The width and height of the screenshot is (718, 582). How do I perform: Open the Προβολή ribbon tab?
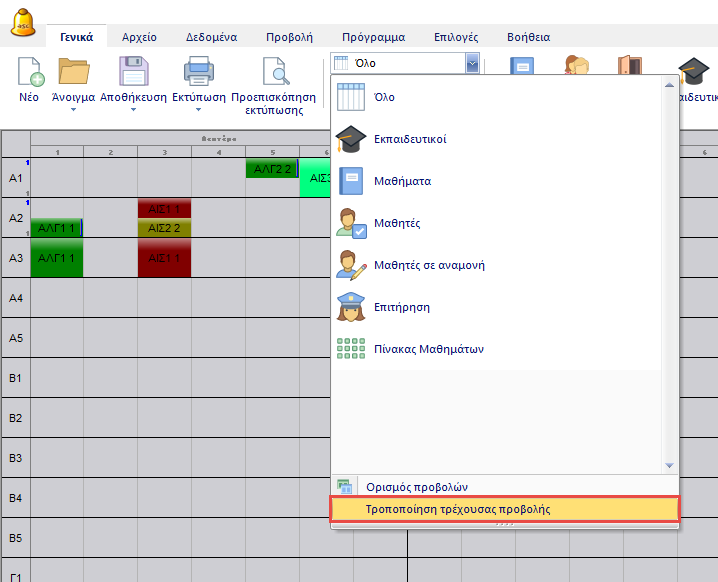tap(289, 37)
